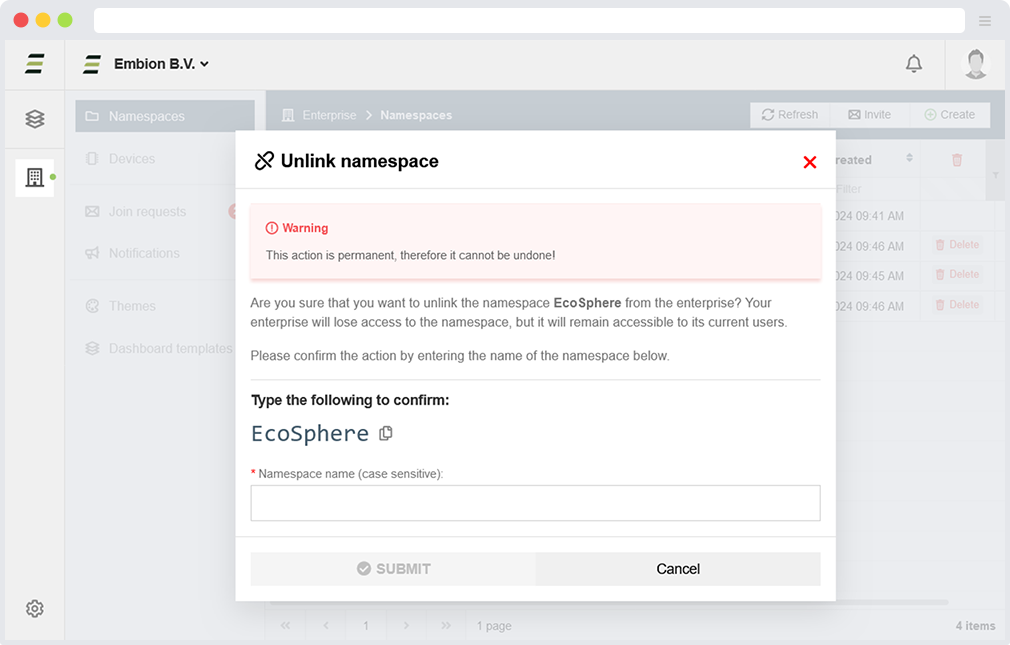Open settings via the gear icon
The height and width of the screenshot is (645, 1010).
point(35,609)
